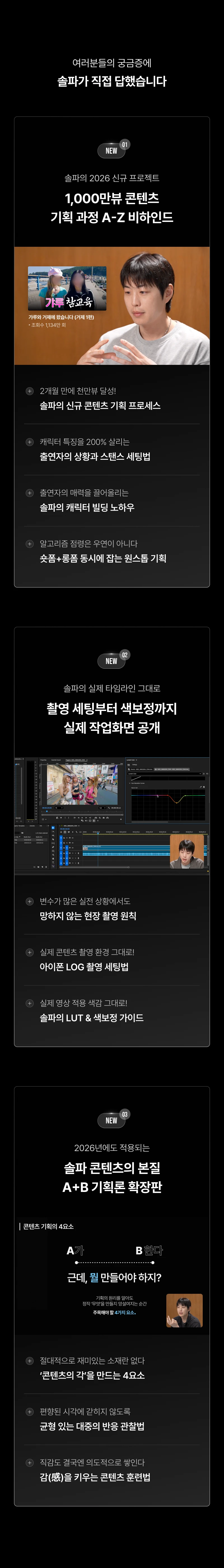The width and height of the screenshot is (224, 1568).
Task: Click the '출연자의 매력을 끌어올리는' text
Action: pyautogui.click(x=84, y=492)
